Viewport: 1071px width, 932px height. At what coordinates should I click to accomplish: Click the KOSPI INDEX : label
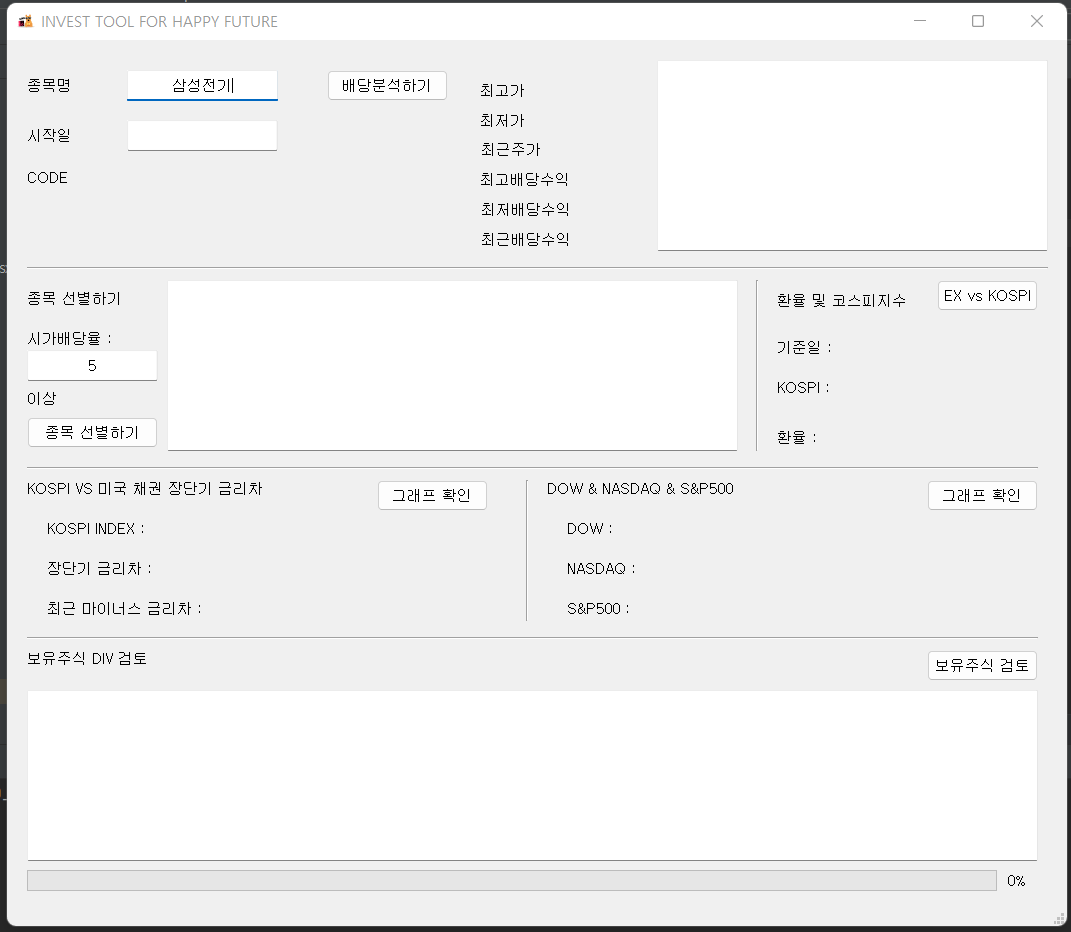96,529
